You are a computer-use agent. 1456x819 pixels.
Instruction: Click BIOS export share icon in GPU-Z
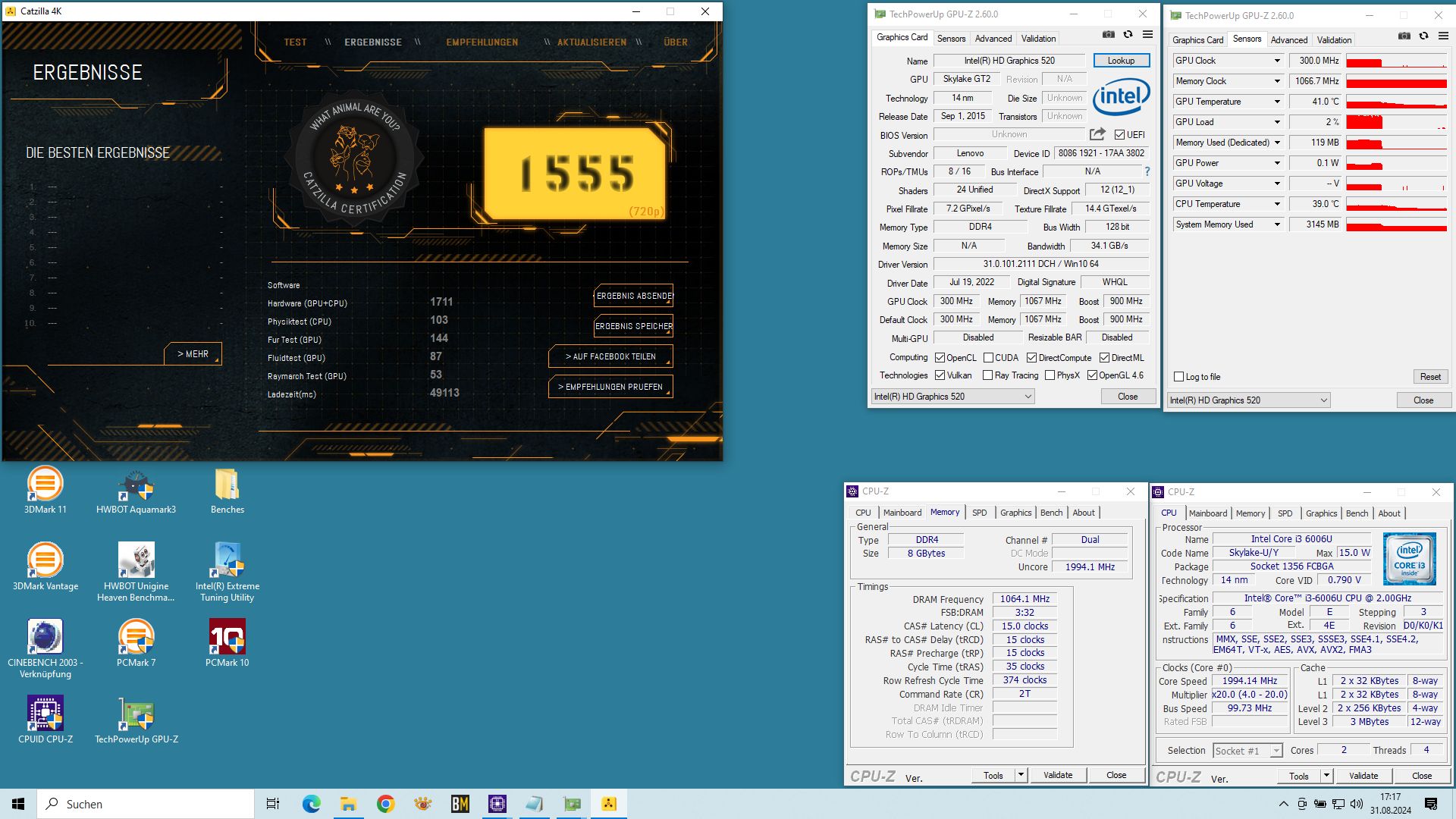pyautogui.click(x=1097, y=134)
